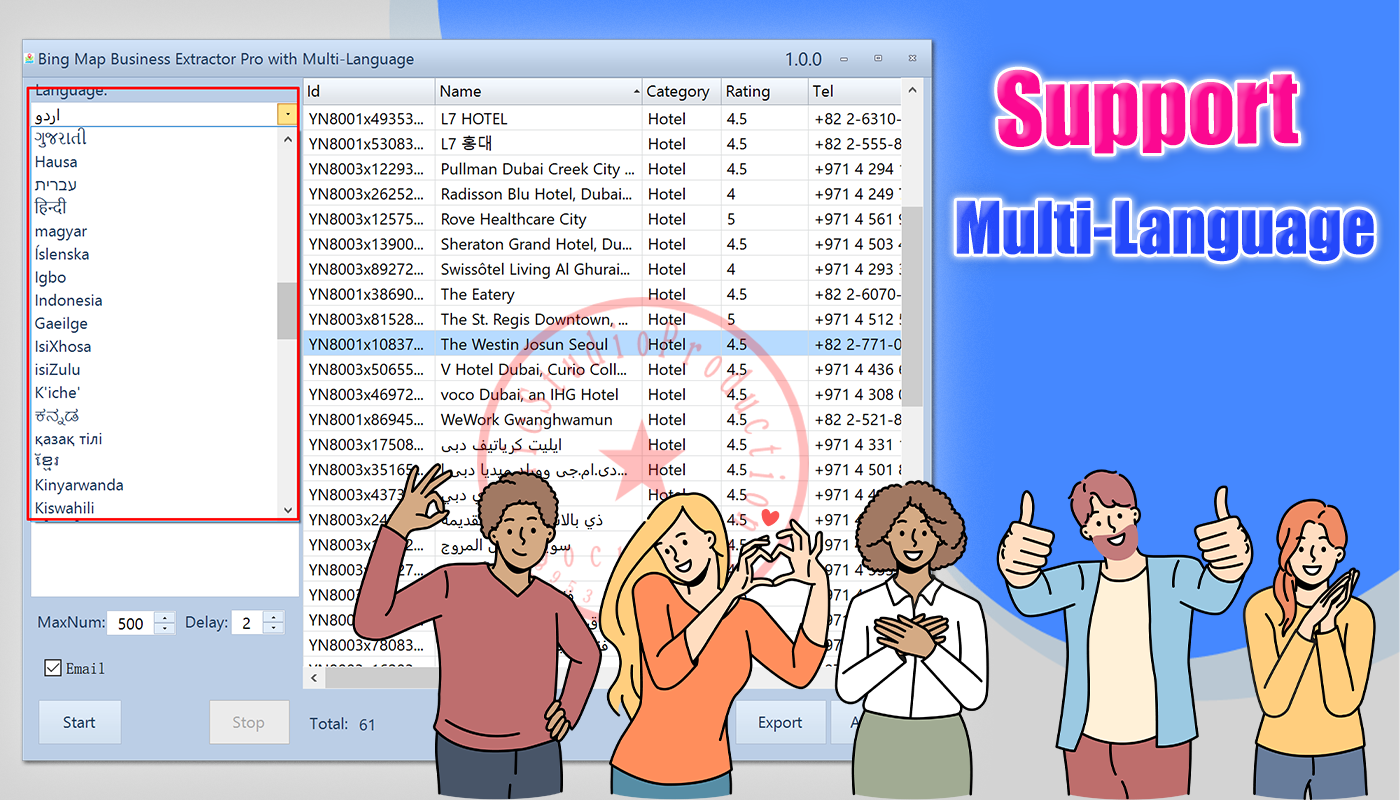Decrease the MaxNum value with down arrow
Viewport: 1400px width, 800px height.
coord(165,629)
